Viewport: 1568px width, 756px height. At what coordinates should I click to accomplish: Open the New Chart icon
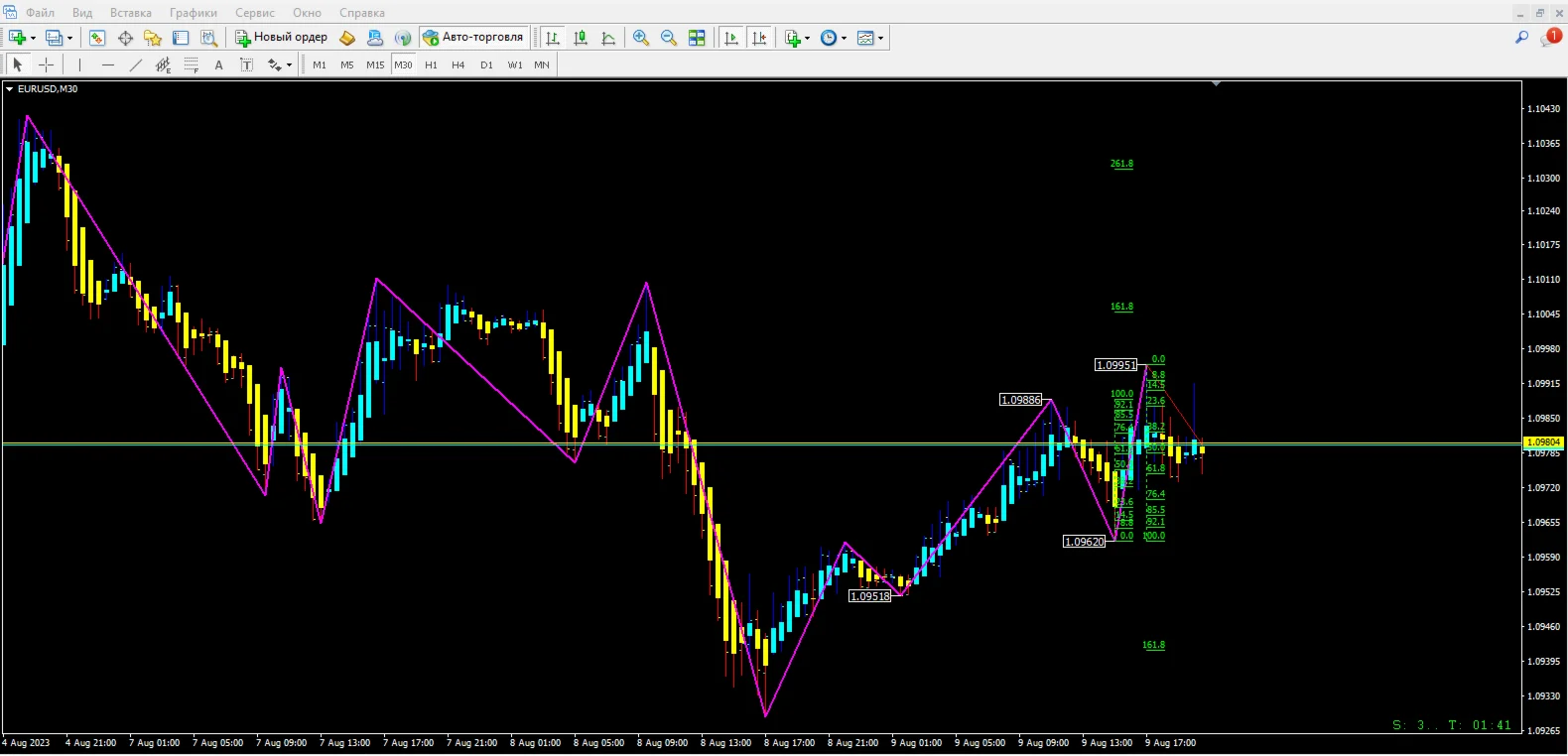[17, 38]
